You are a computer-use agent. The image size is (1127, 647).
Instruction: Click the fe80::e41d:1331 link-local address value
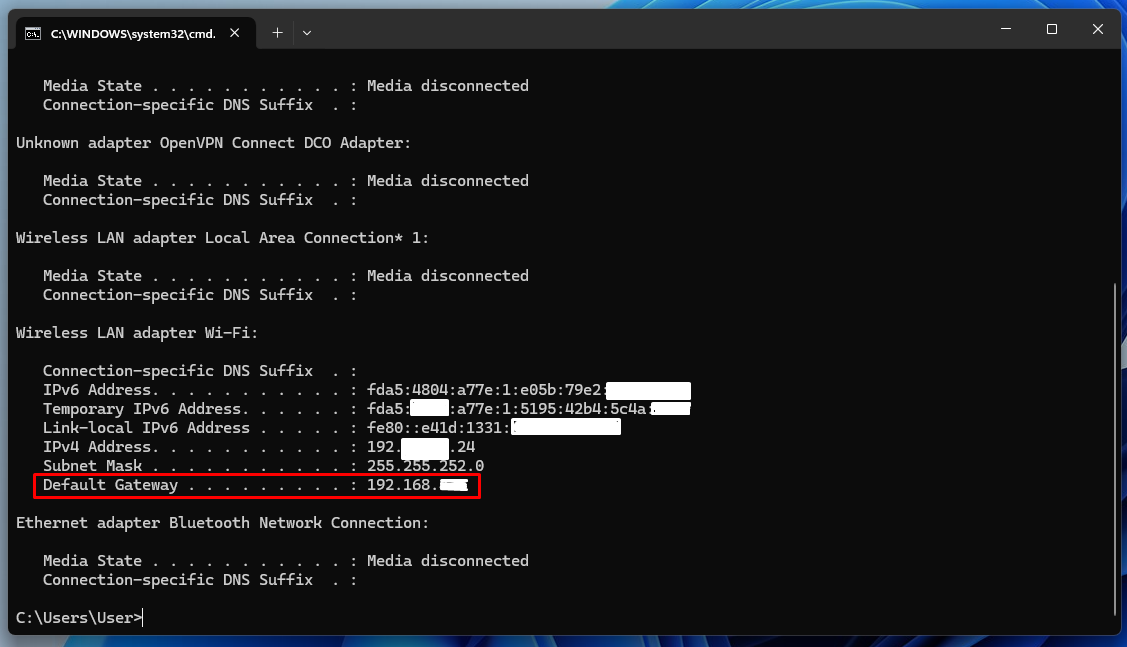click(x=422, y=428)
